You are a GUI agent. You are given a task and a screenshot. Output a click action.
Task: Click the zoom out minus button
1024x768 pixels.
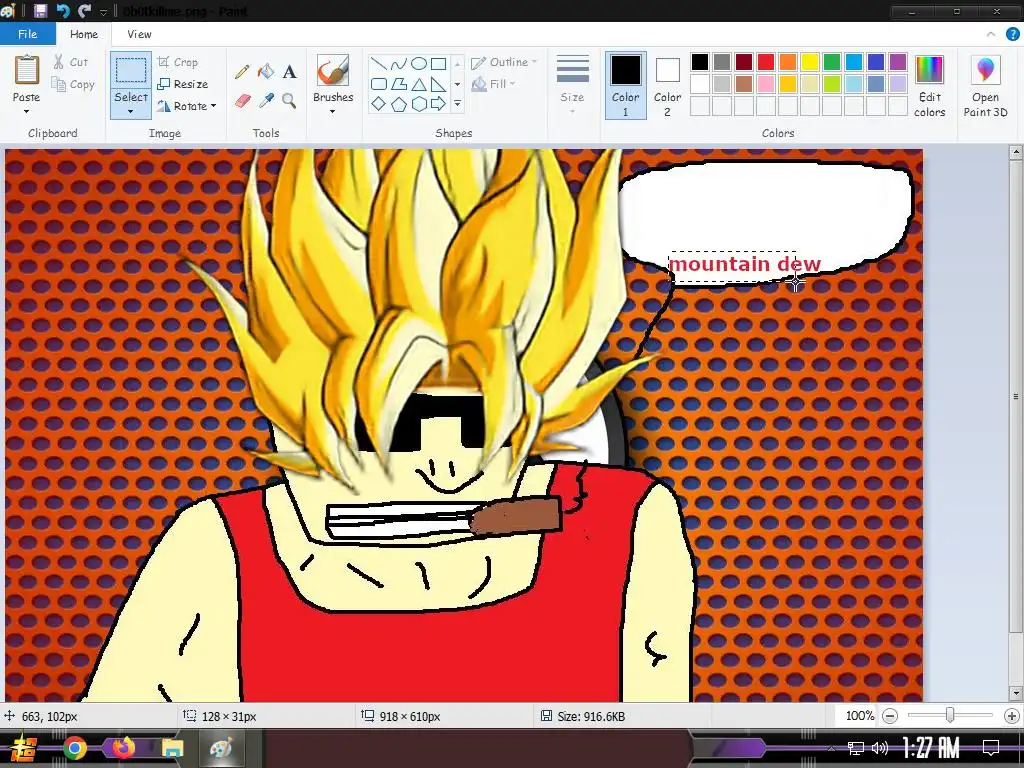[889, 716]
